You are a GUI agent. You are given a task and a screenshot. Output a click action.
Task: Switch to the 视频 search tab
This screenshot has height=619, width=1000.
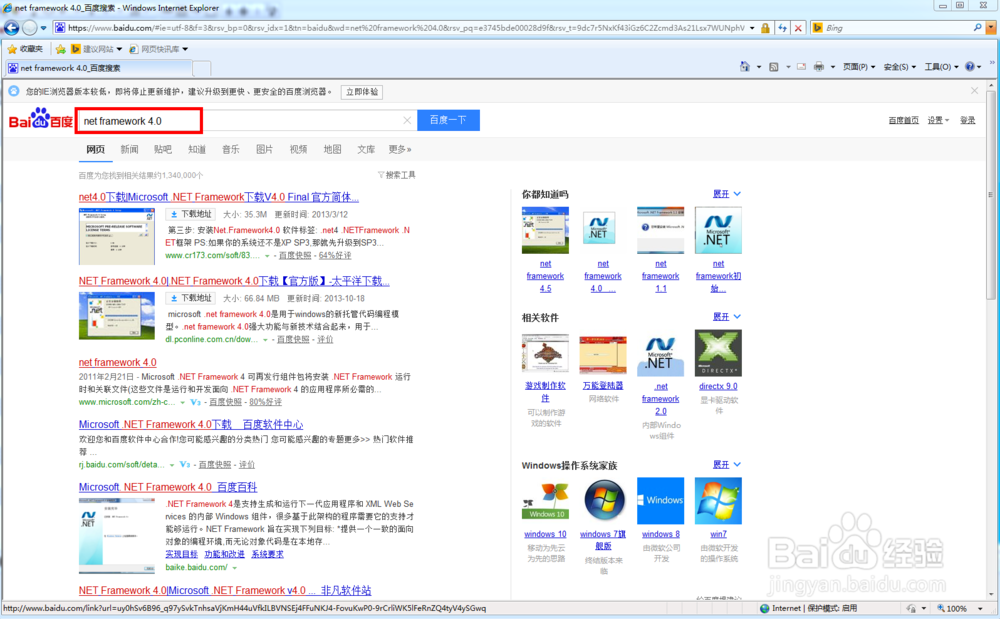[x=298, y=149]
